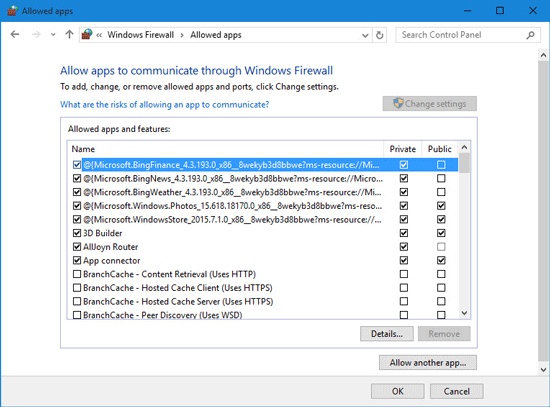The image size is (550, 407).
Task: Click the Forward navigation arrow
Action: [x=36, y=34]
